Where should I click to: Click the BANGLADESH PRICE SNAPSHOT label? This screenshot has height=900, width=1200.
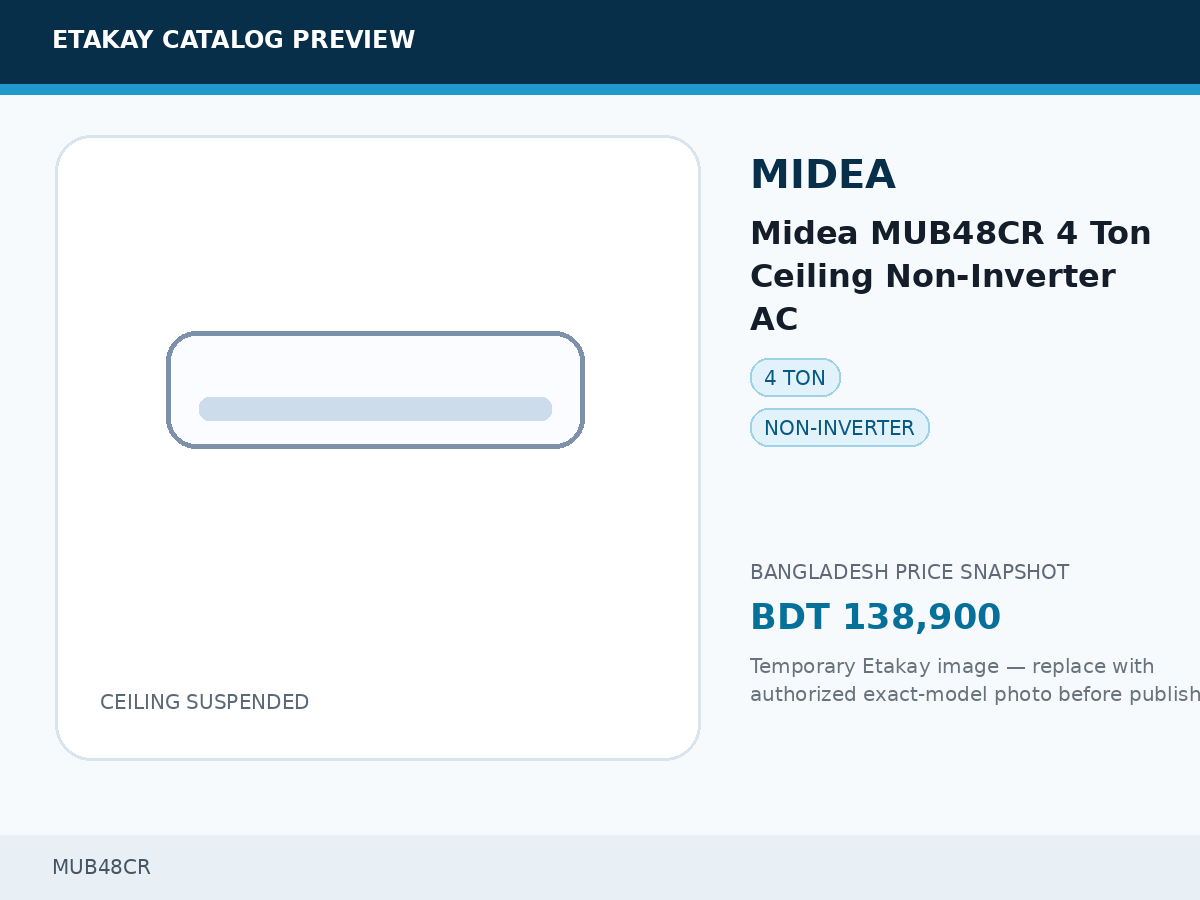[x=909, y=572]
